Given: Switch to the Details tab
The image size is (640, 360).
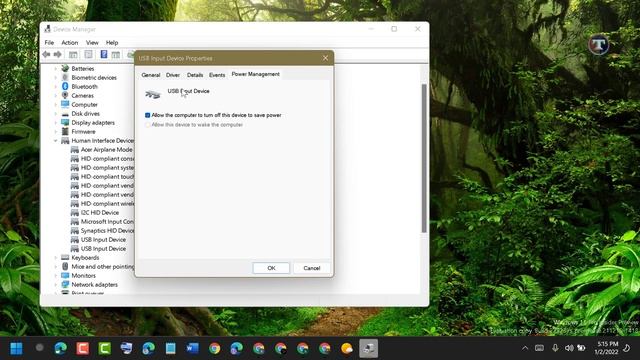Looking at the screenshot, I should click(195, 75).
